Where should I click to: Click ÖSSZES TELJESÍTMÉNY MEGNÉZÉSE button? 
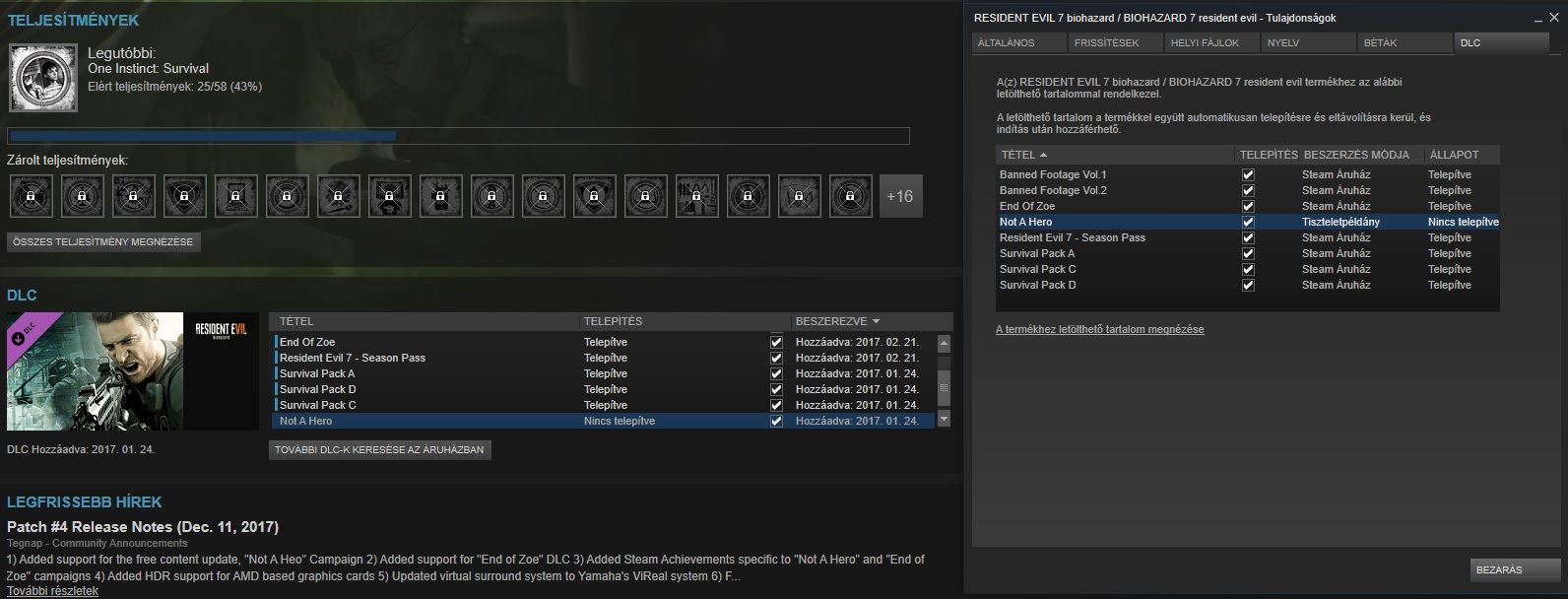click(103, 241)
